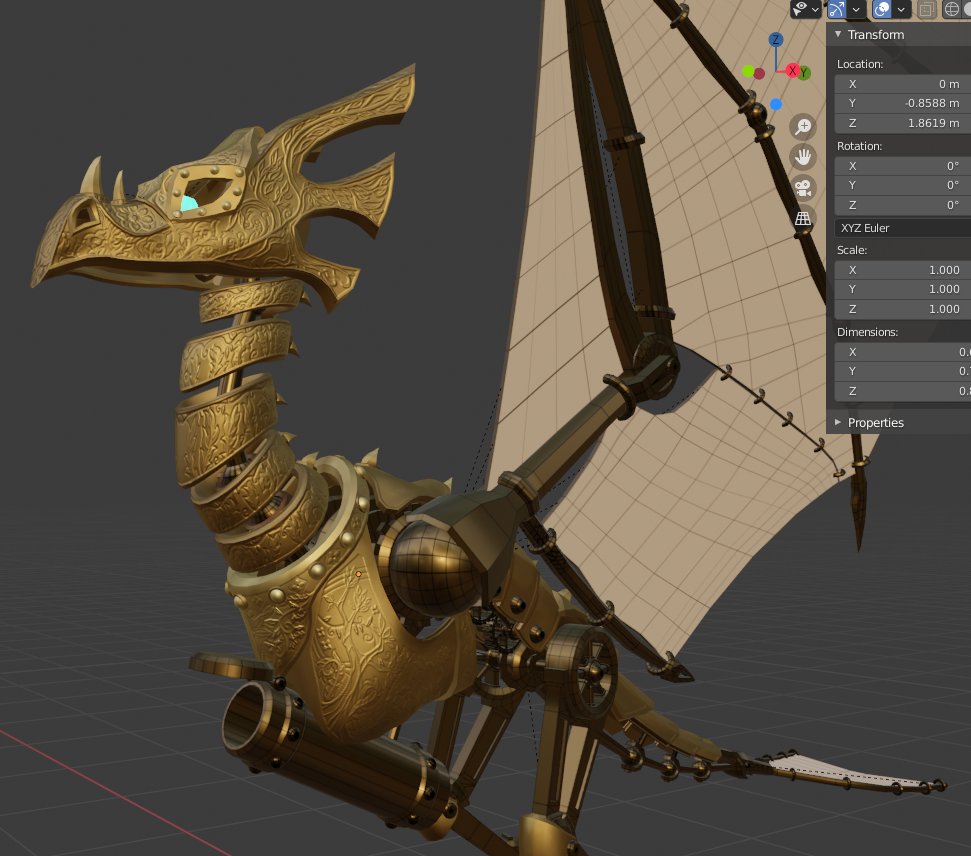971x856 pixels.
Task: Click the "Location:" label
Action: 860,64
